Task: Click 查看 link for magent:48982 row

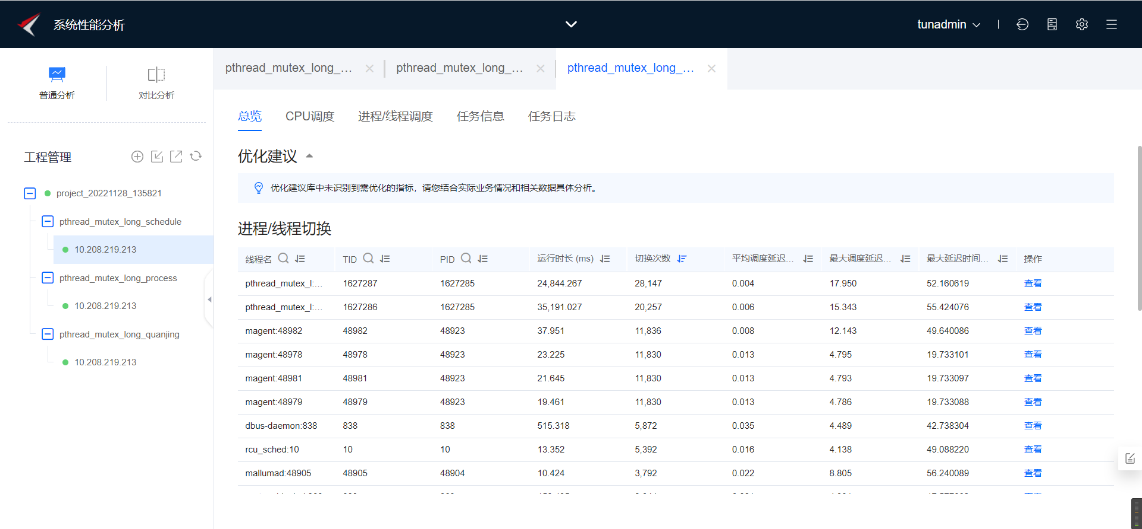Action: coord(1033,331)
